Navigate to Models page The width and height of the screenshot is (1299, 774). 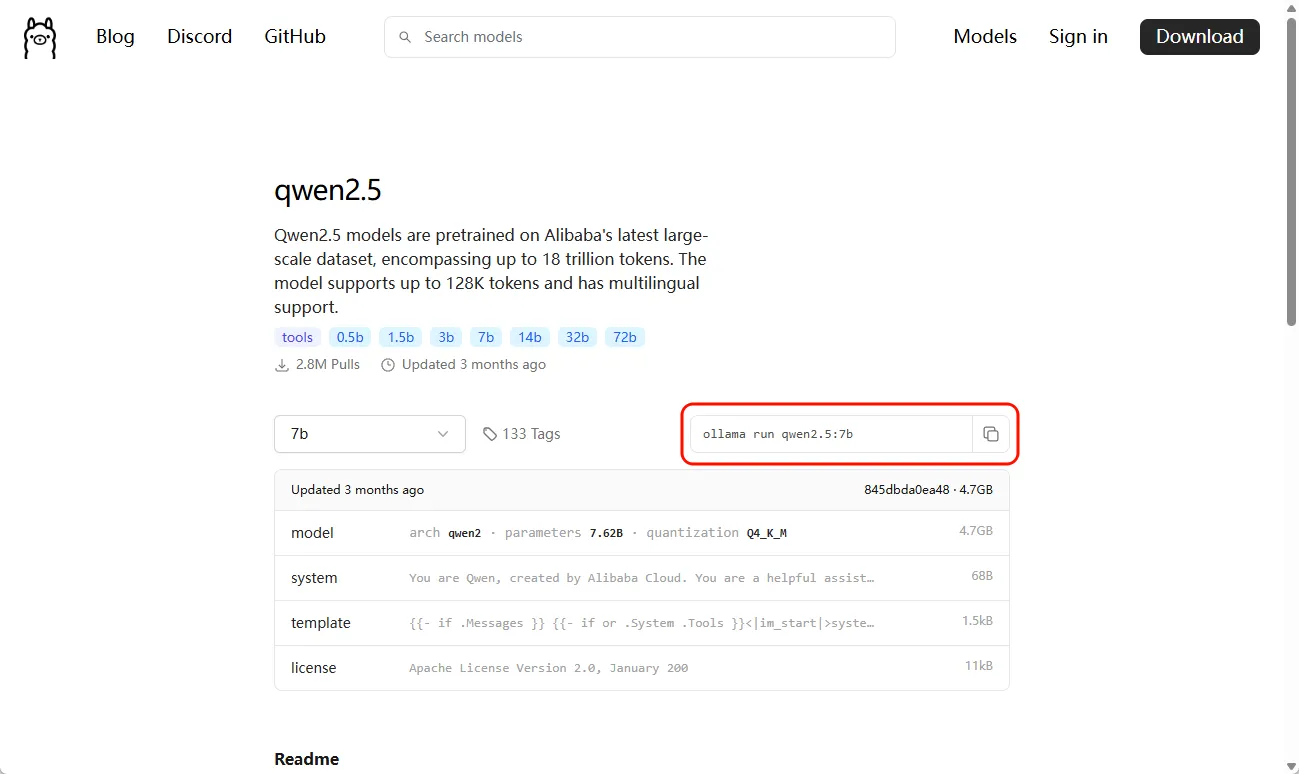coord(984,37)
